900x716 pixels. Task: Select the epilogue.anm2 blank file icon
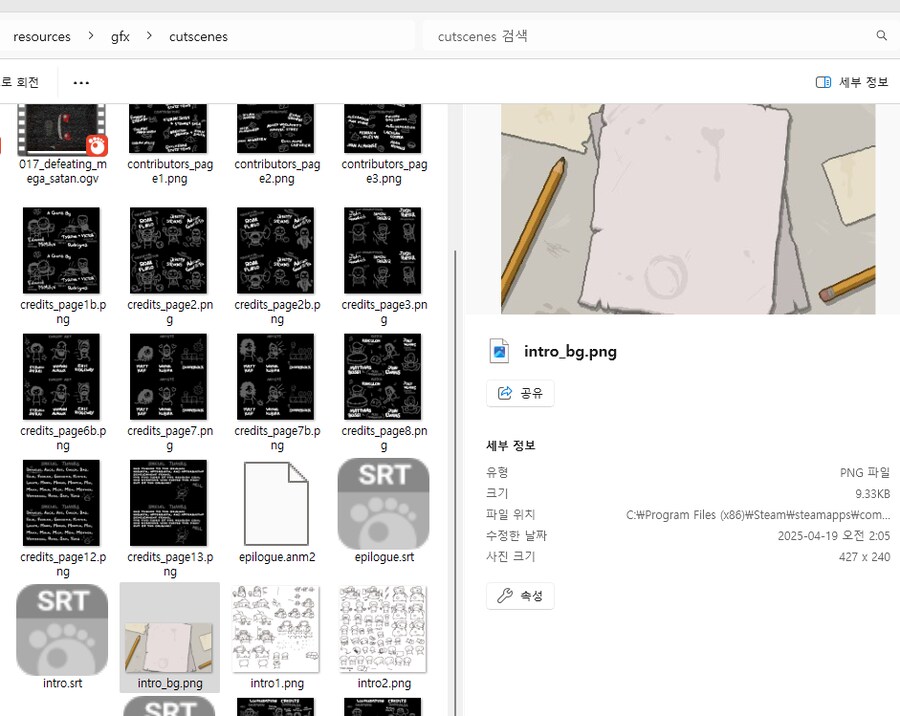[276, 503]
